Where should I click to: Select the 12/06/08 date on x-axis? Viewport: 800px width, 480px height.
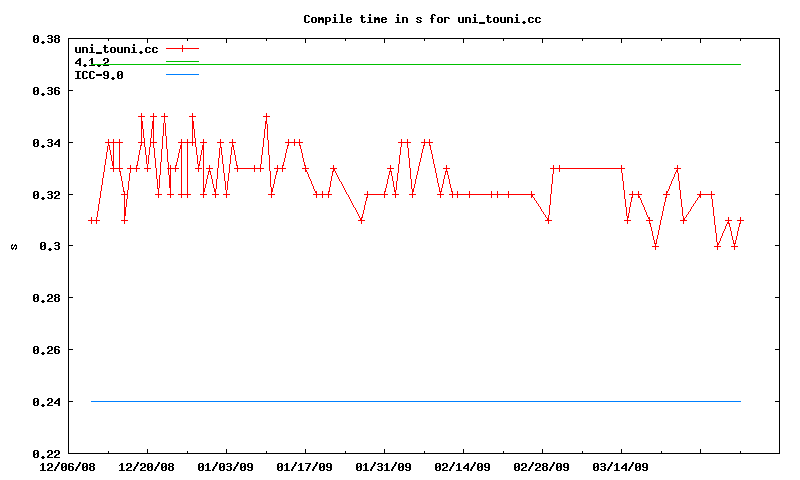(x=67, y=466)
